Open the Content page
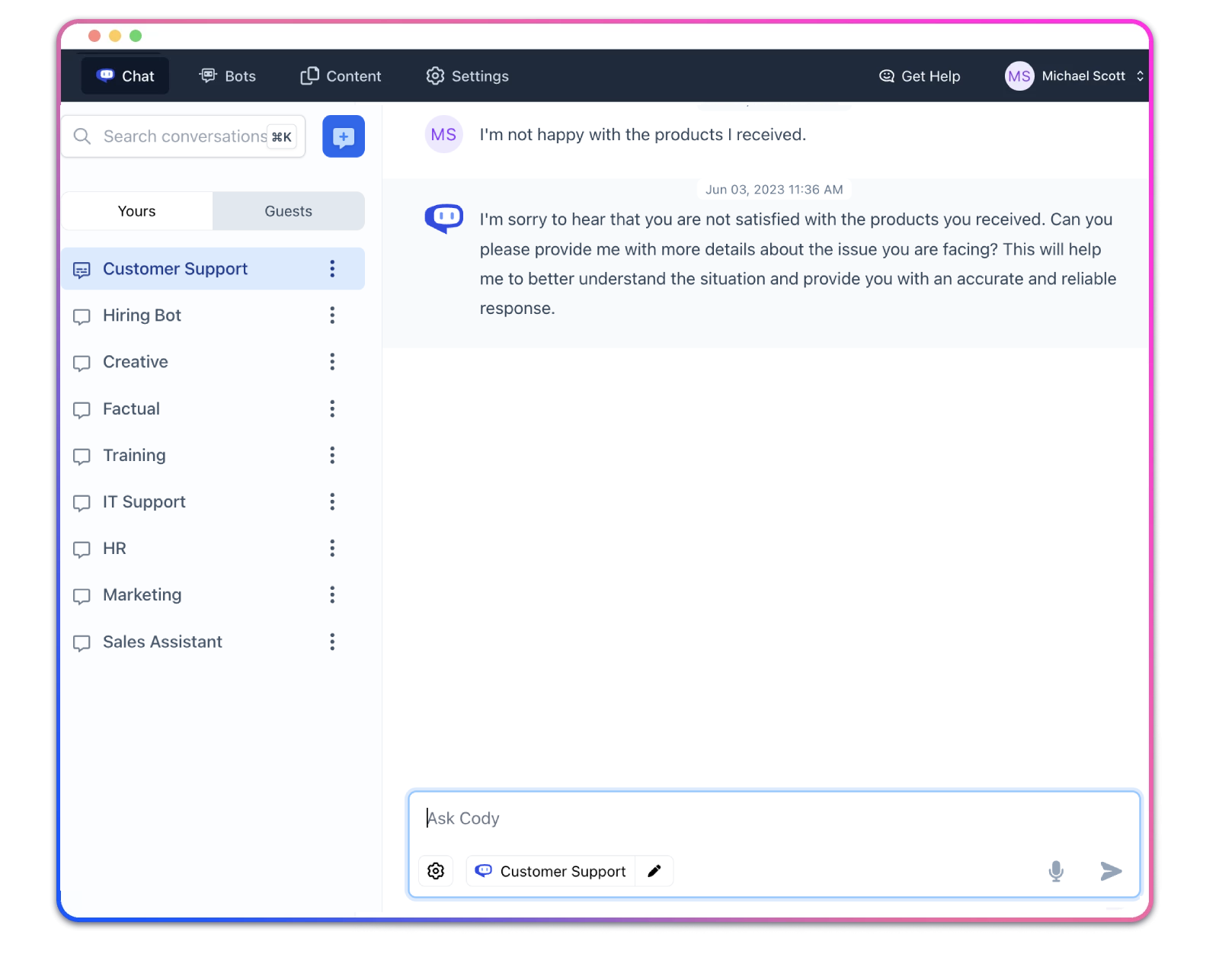 341,76
